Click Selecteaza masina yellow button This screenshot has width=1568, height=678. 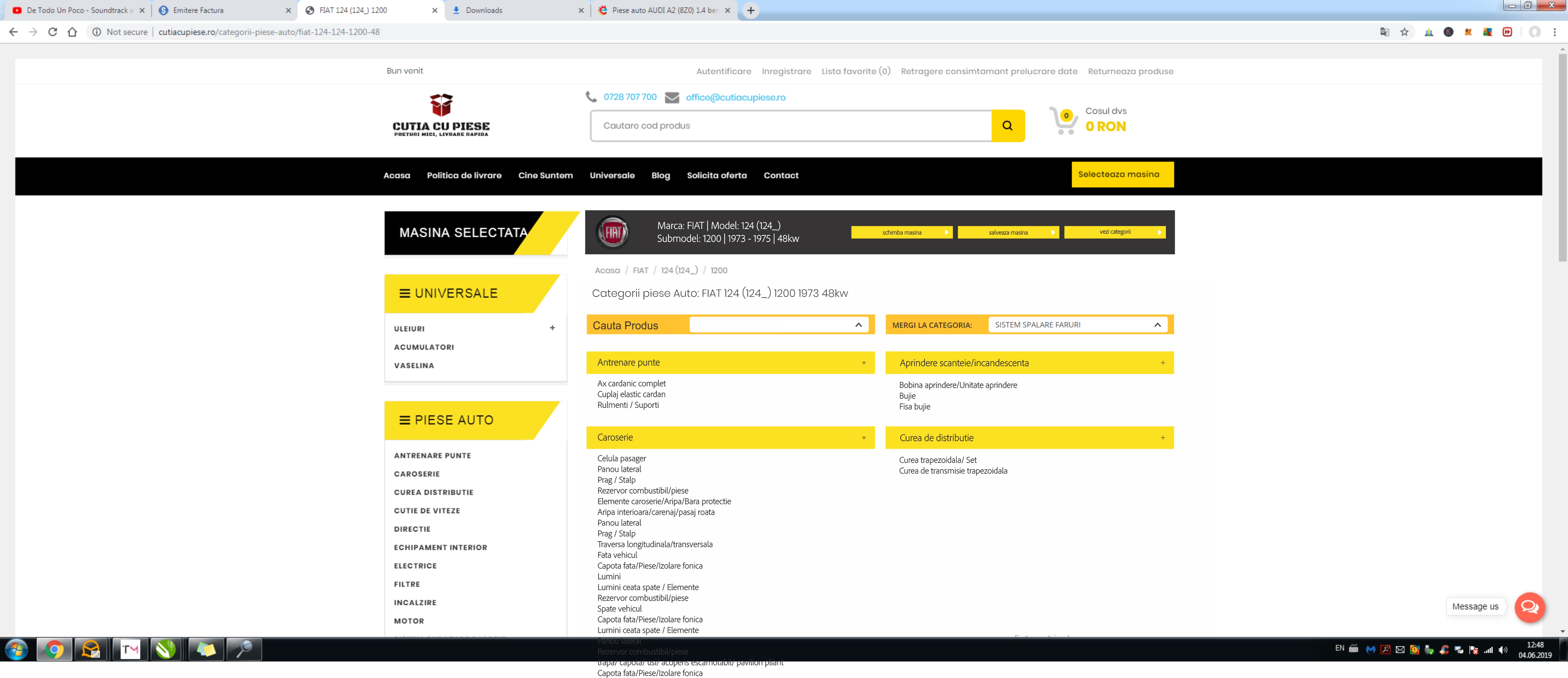coord(1123,175)
